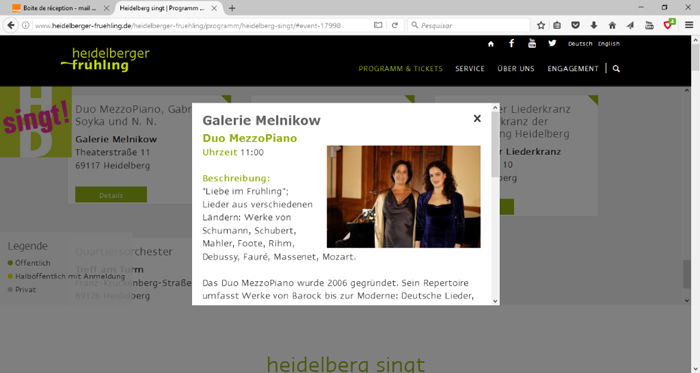This screenshot has width=700, height=373.
Task: Toggle reader view icon in address bar
Action: pyautogui.click(x=378, y=25)
